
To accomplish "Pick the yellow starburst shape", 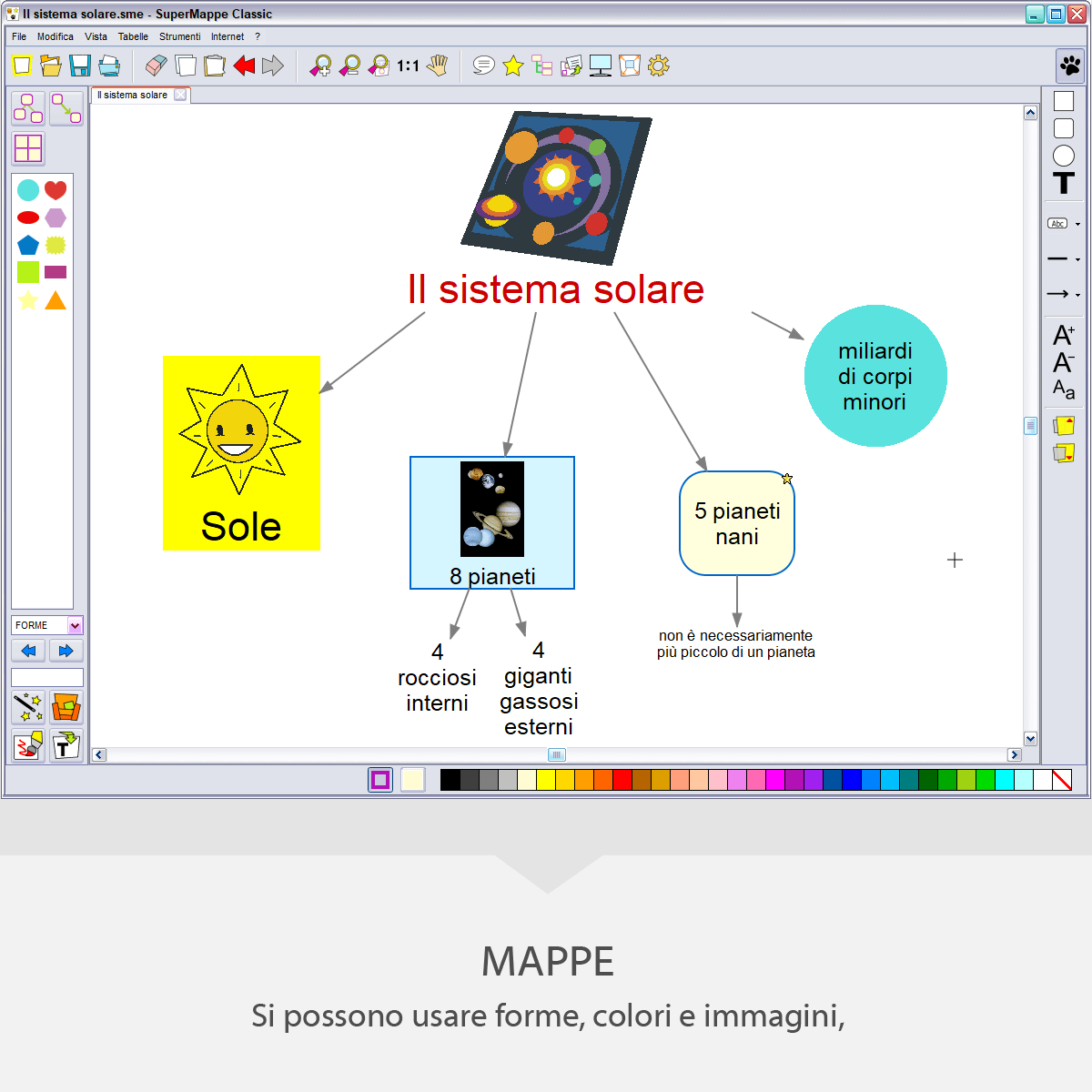I will click(x=56, y=245).
